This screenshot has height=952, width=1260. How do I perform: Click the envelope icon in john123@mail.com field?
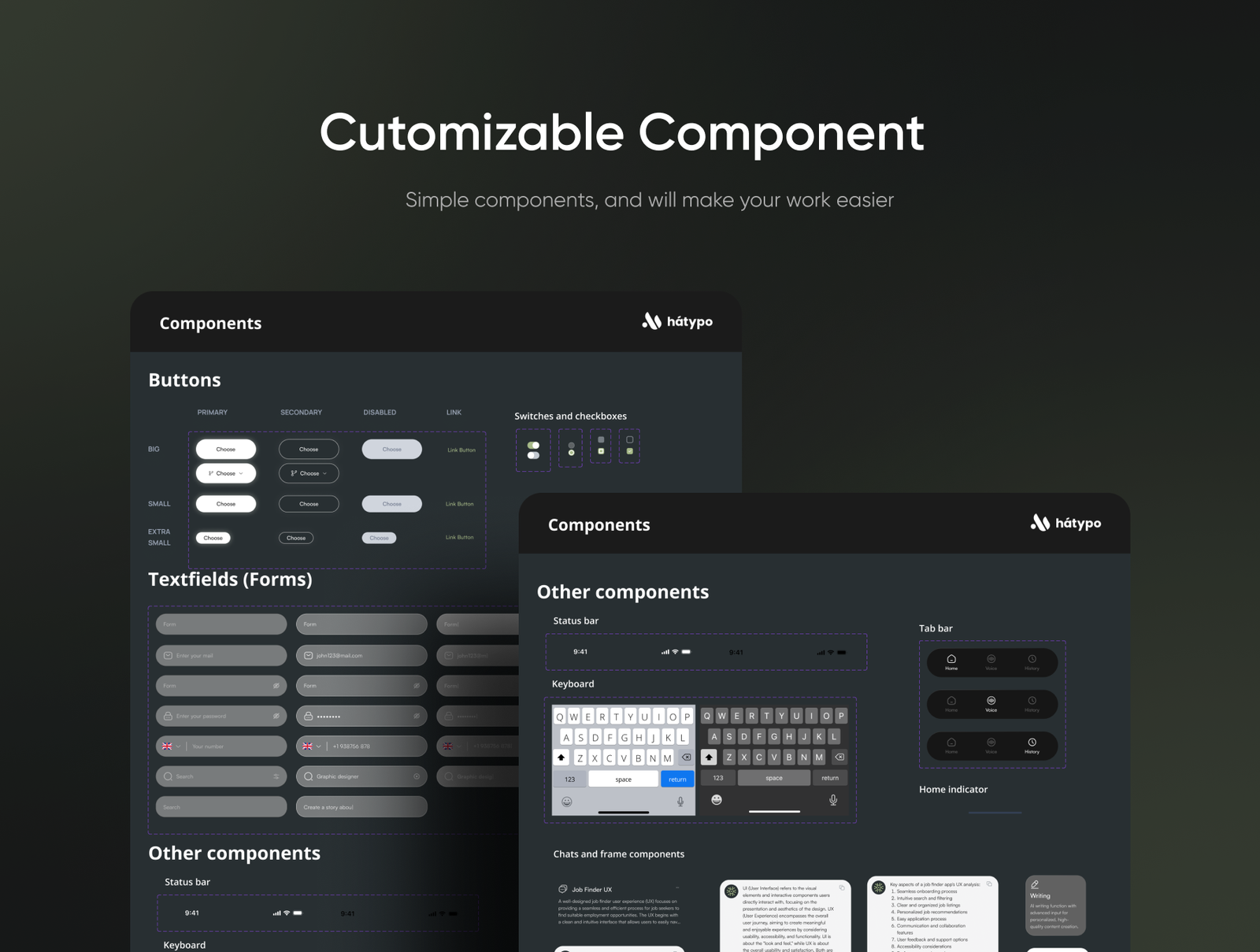(x=308, y=656)
